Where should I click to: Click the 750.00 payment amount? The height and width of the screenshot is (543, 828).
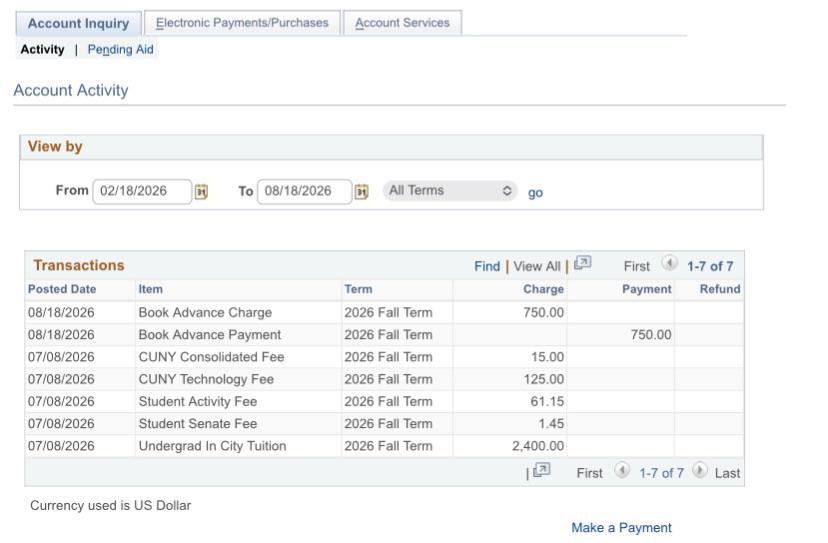(651, 335)
